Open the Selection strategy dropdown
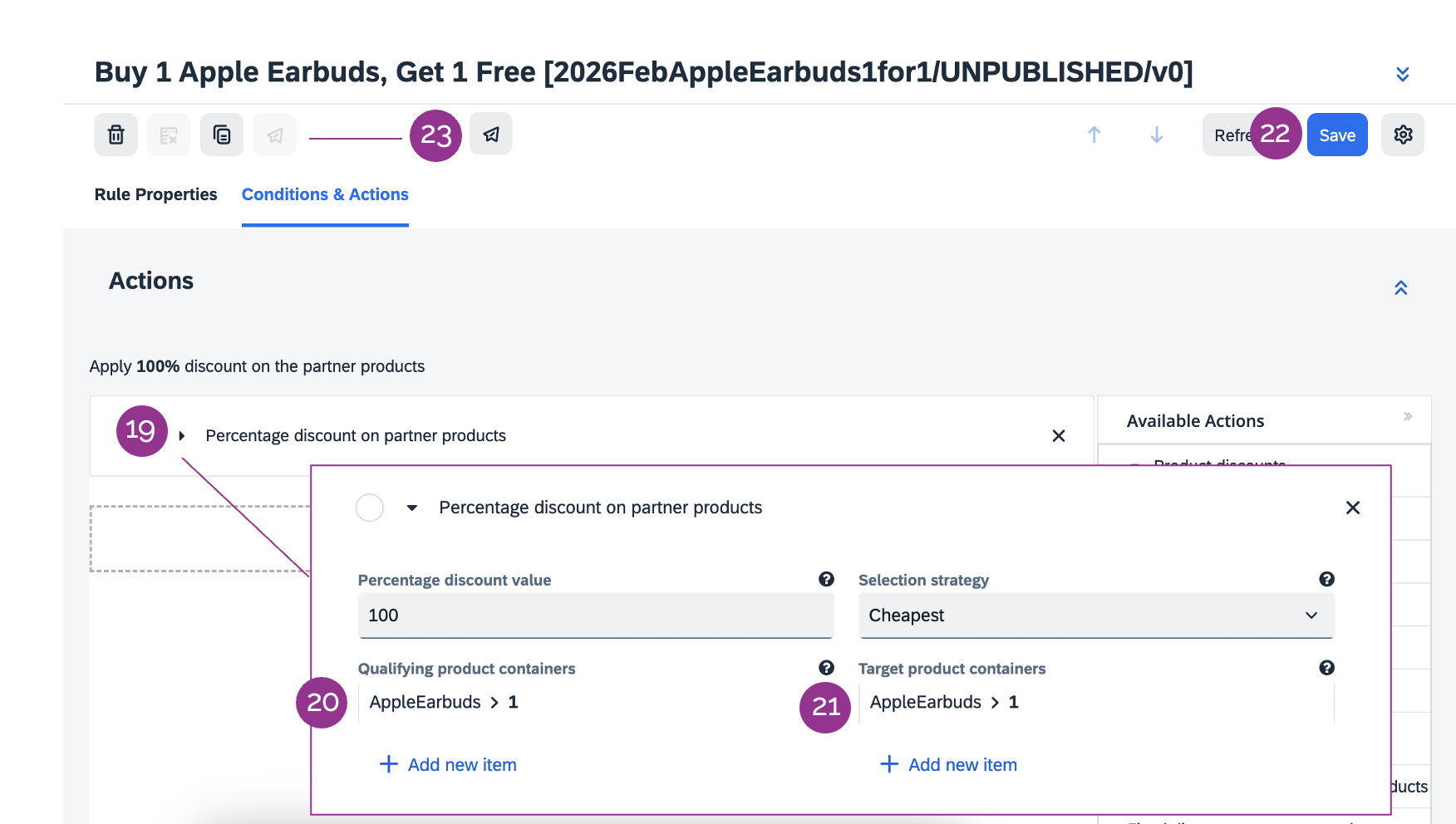 point(1095,616)
